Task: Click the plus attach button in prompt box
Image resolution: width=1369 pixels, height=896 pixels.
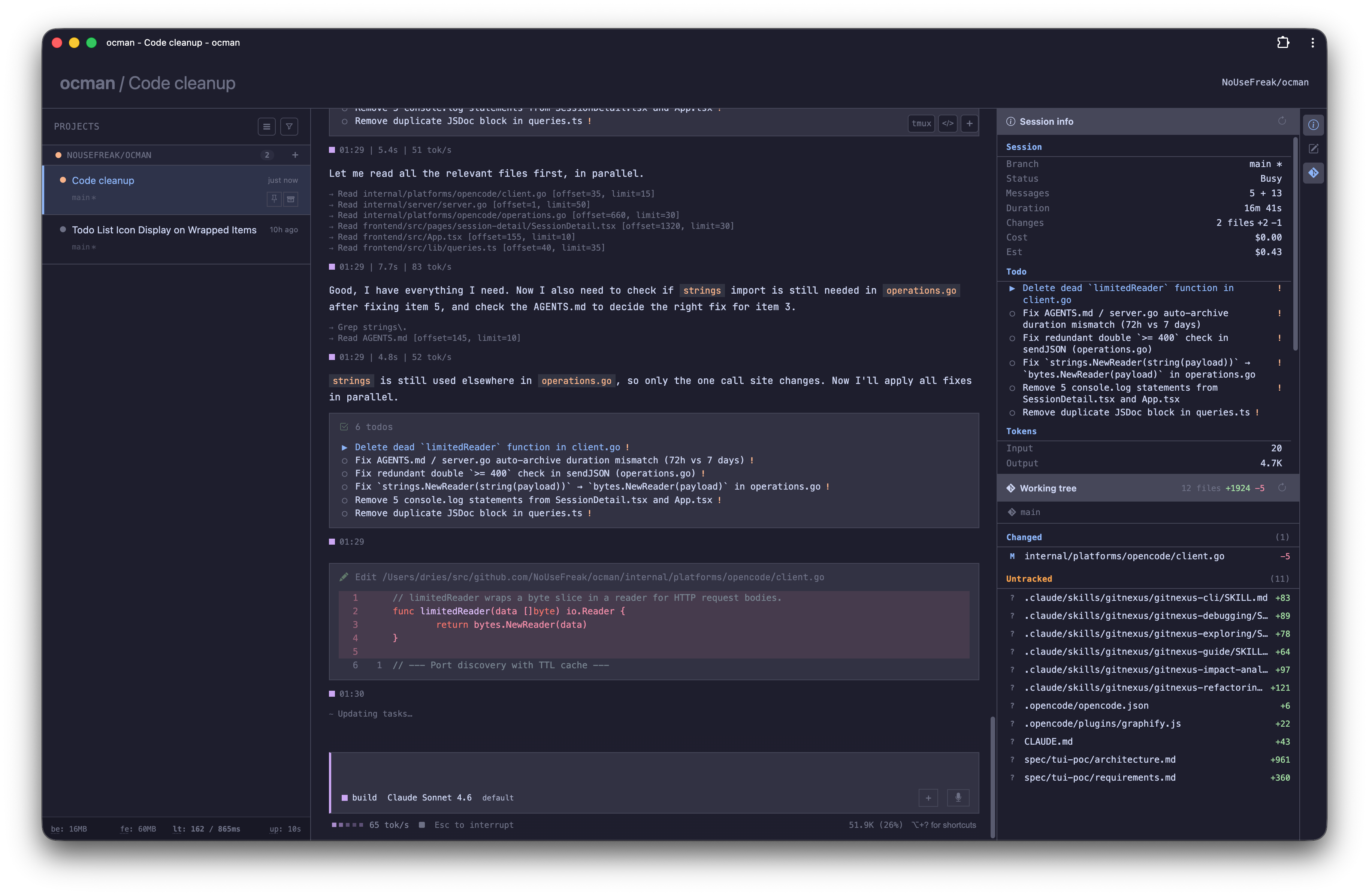Action: pos(928,797)
